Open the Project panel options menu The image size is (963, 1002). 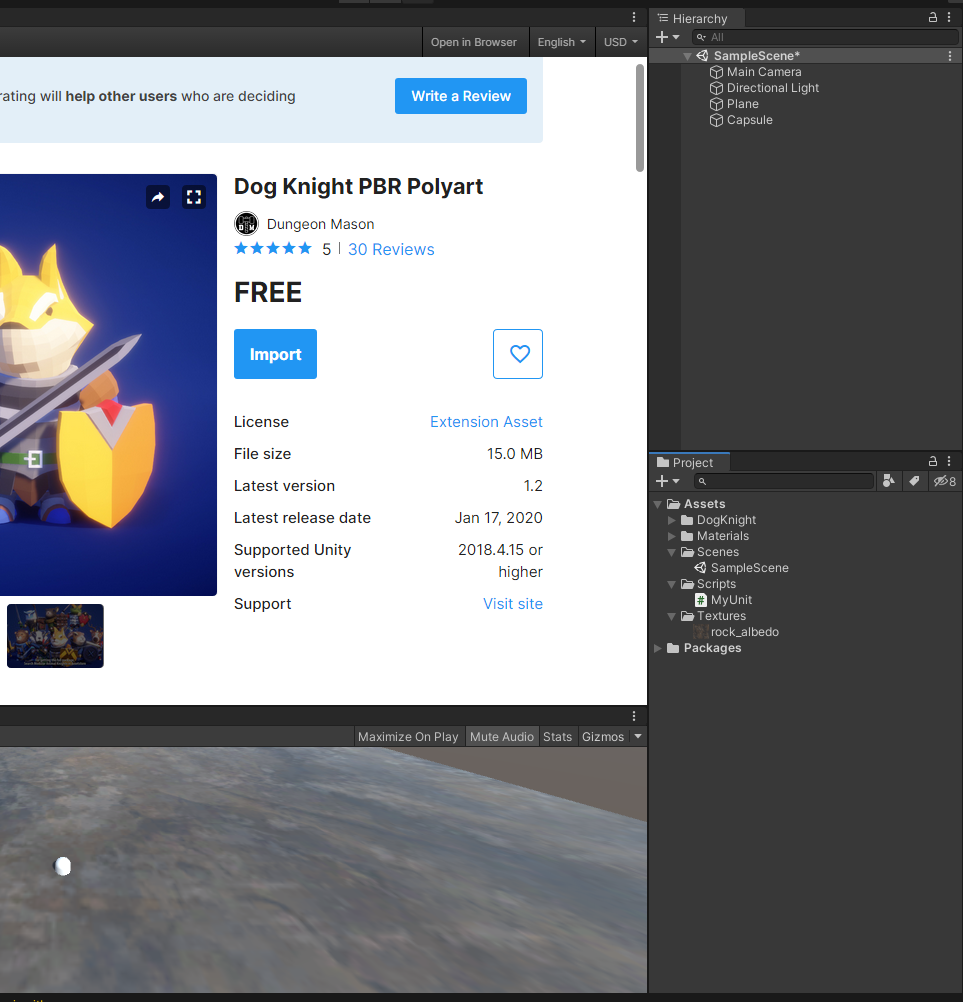950,461
